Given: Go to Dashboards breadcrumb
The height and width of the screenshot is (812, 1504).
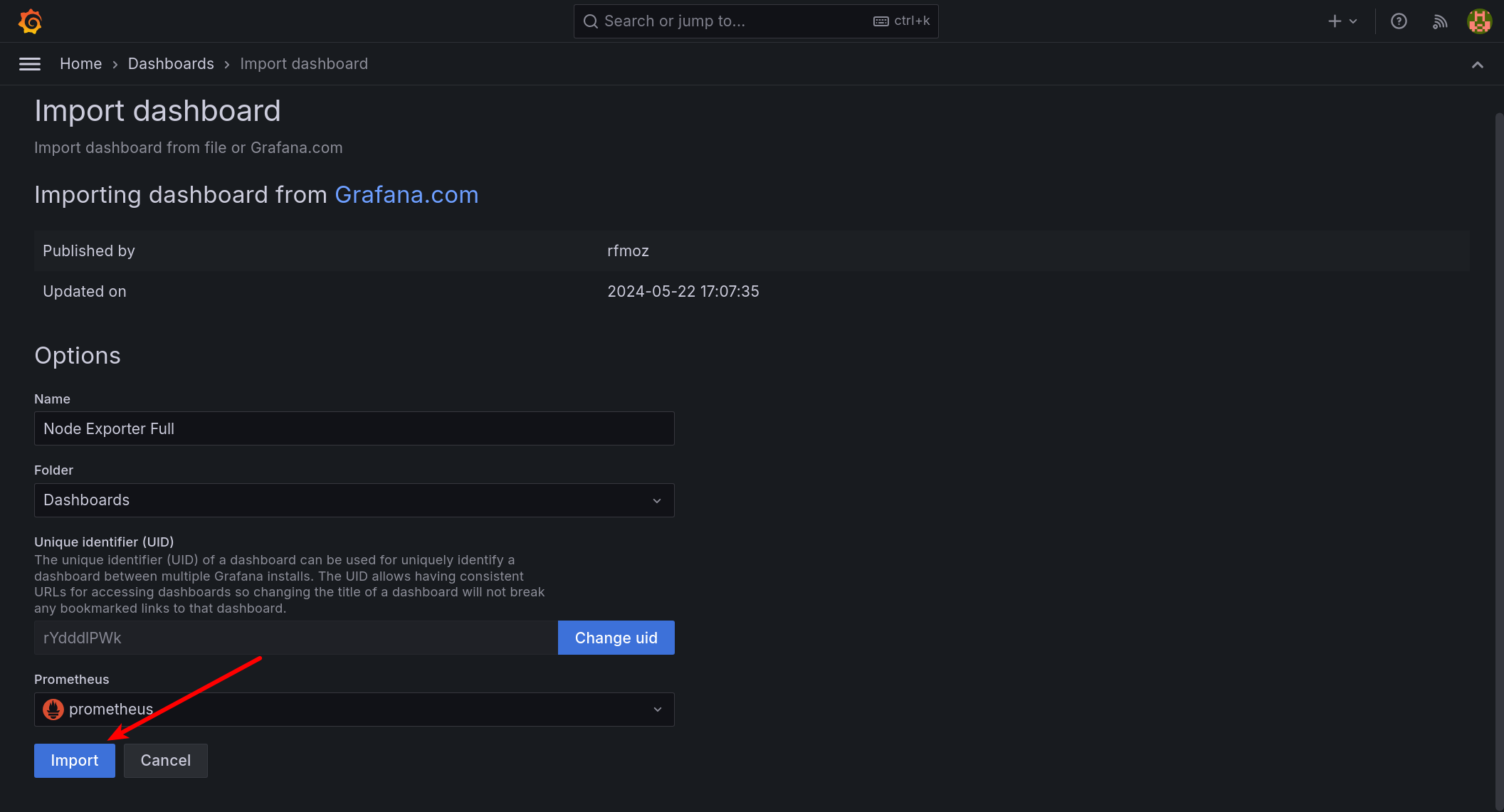Looking at the screenshot, I should coord(171,64).
